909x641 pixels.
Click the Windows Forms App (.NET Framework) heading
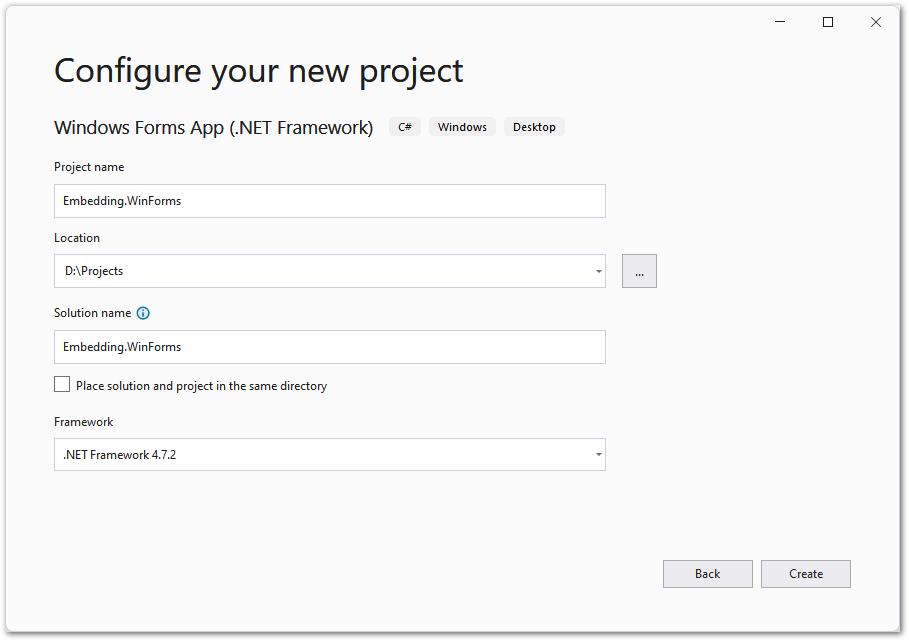coord(213,128)
